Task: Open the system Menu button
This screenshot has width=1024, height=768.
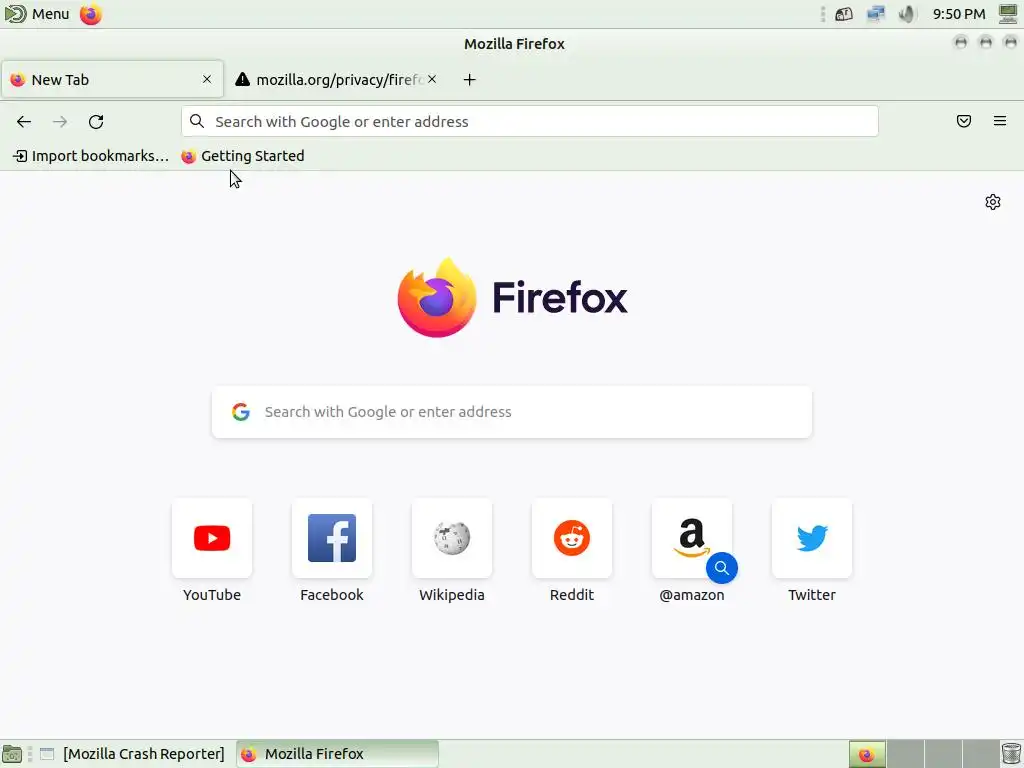Action: tap(37, 14)
